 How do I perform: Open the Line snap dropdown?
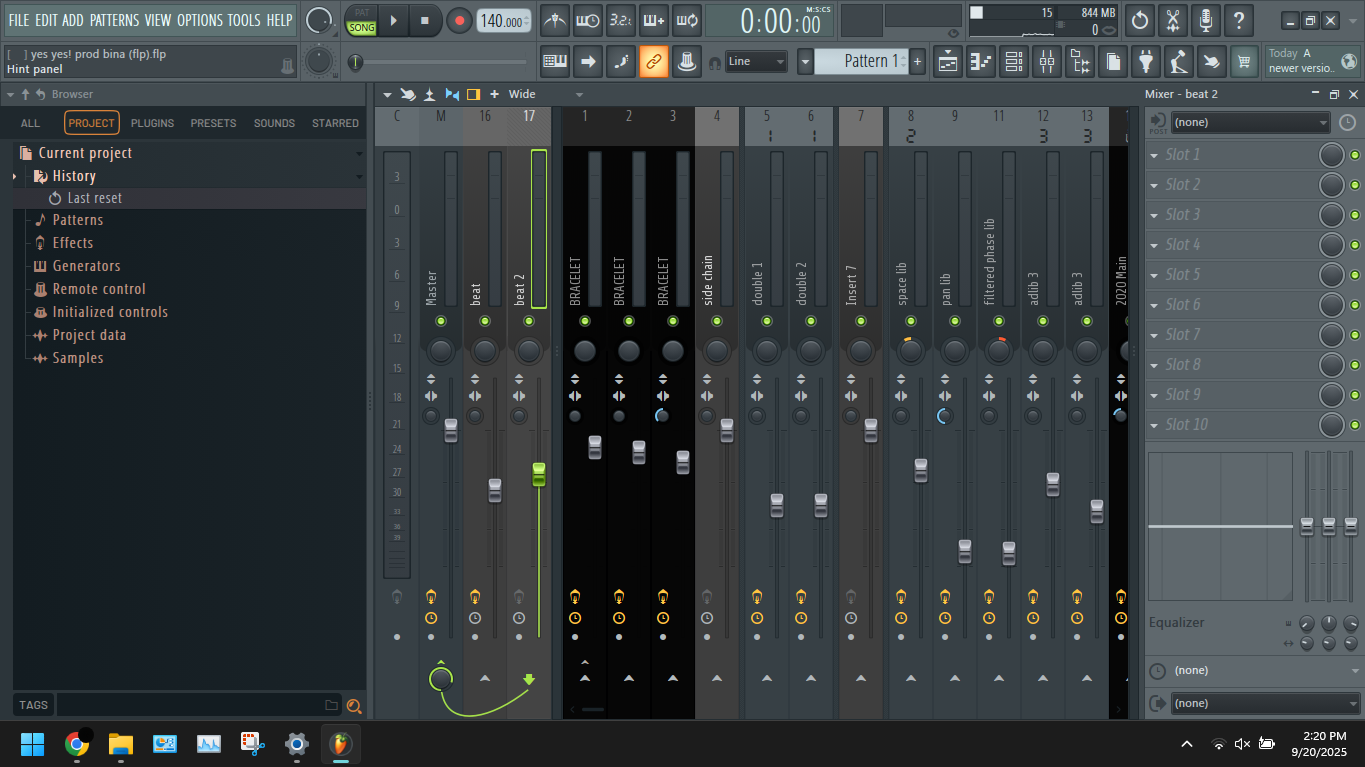pyautogui.click(x=756, y=62)
